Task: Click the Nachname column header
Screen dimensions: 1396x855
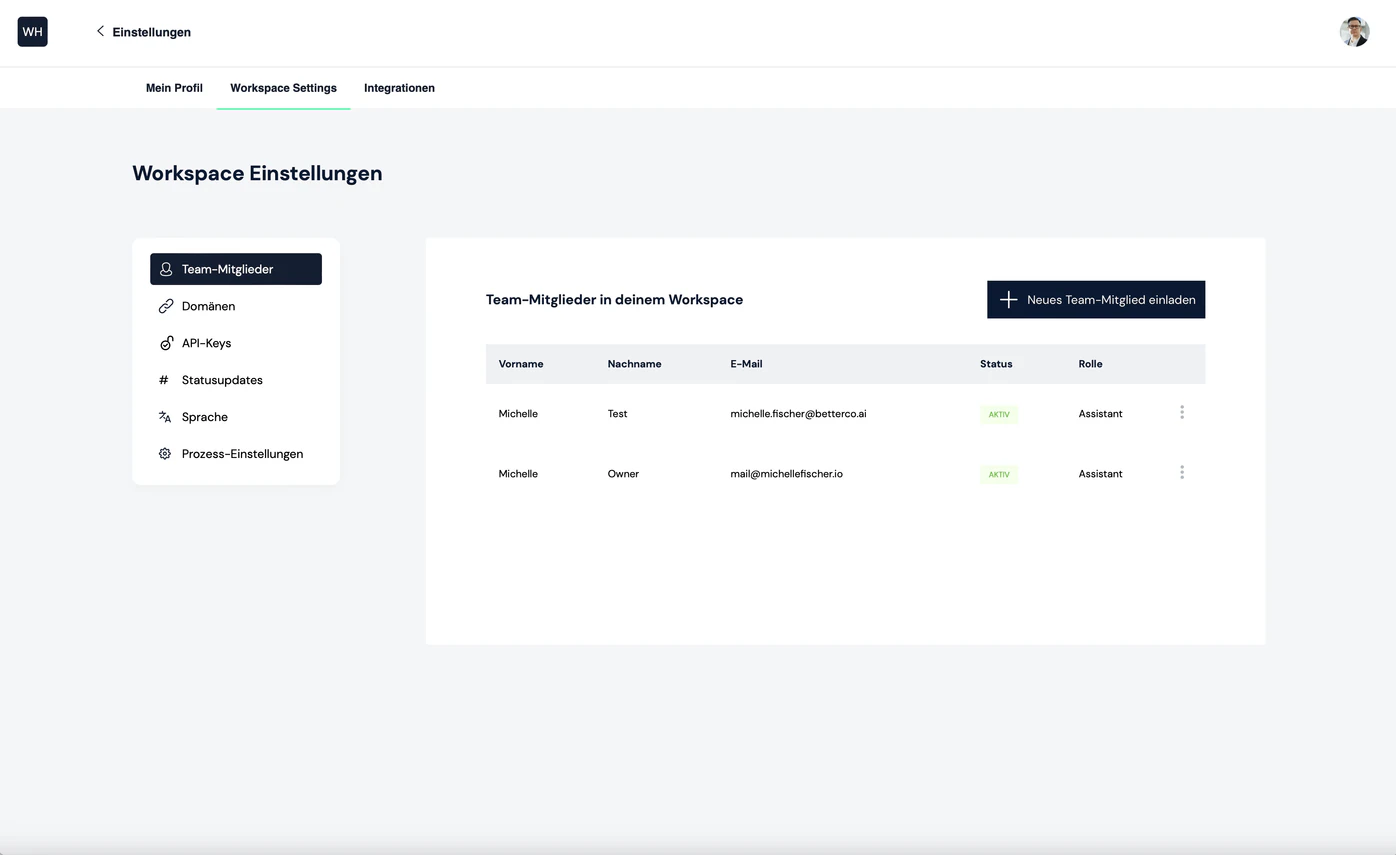Action: (634, 364)
